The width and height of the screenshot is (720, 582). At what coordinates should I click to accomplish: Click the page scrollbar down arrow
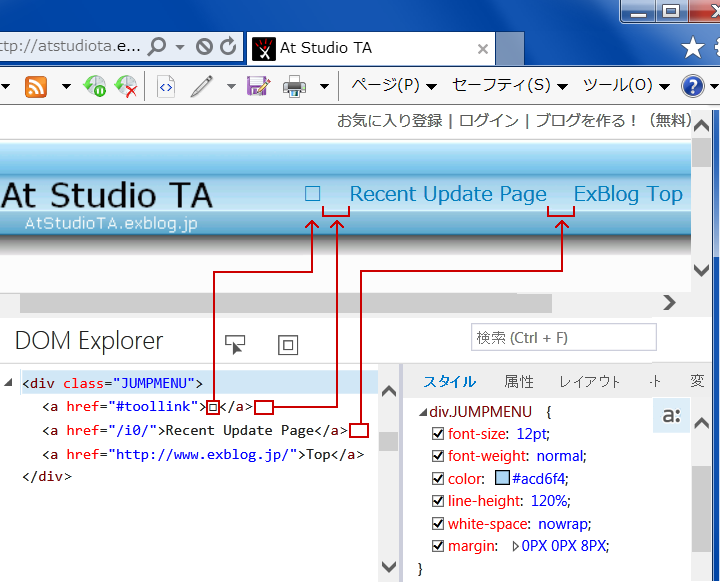tap(701, 270)
